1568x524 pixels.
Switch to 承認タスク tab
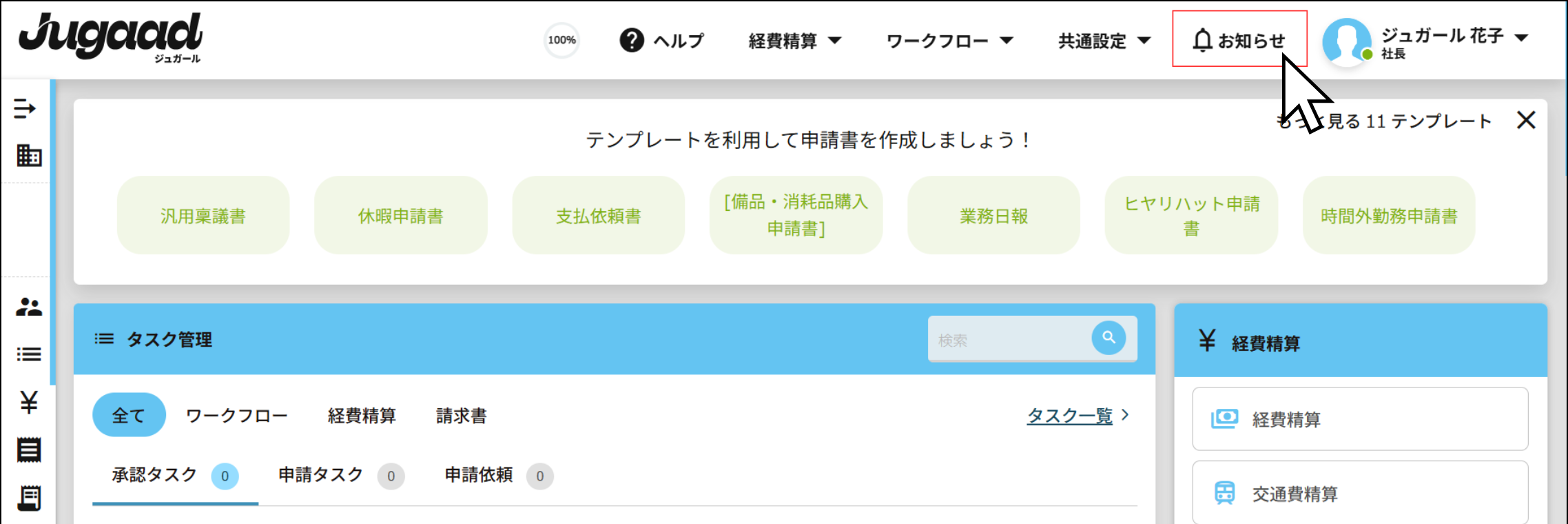[152, 474]
